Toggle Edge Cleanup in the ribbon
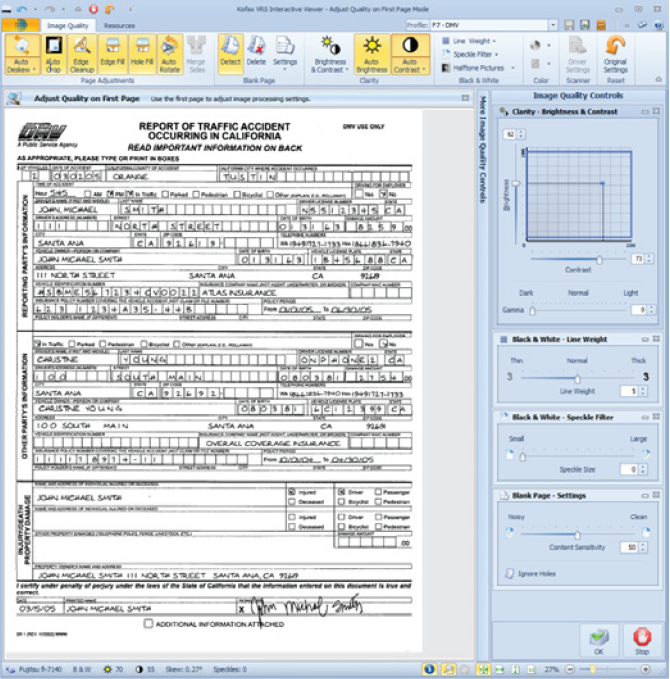This screenshot has height=679, width=670. pyautogui.click(x=83, y=54)
